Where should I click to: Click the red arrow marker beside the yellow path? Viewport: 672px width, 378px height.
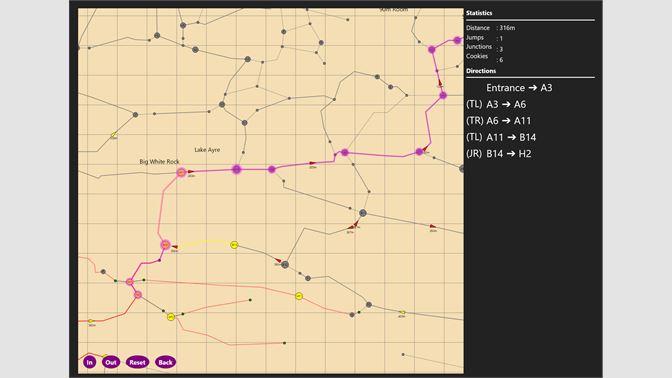(x=174, y=247)
